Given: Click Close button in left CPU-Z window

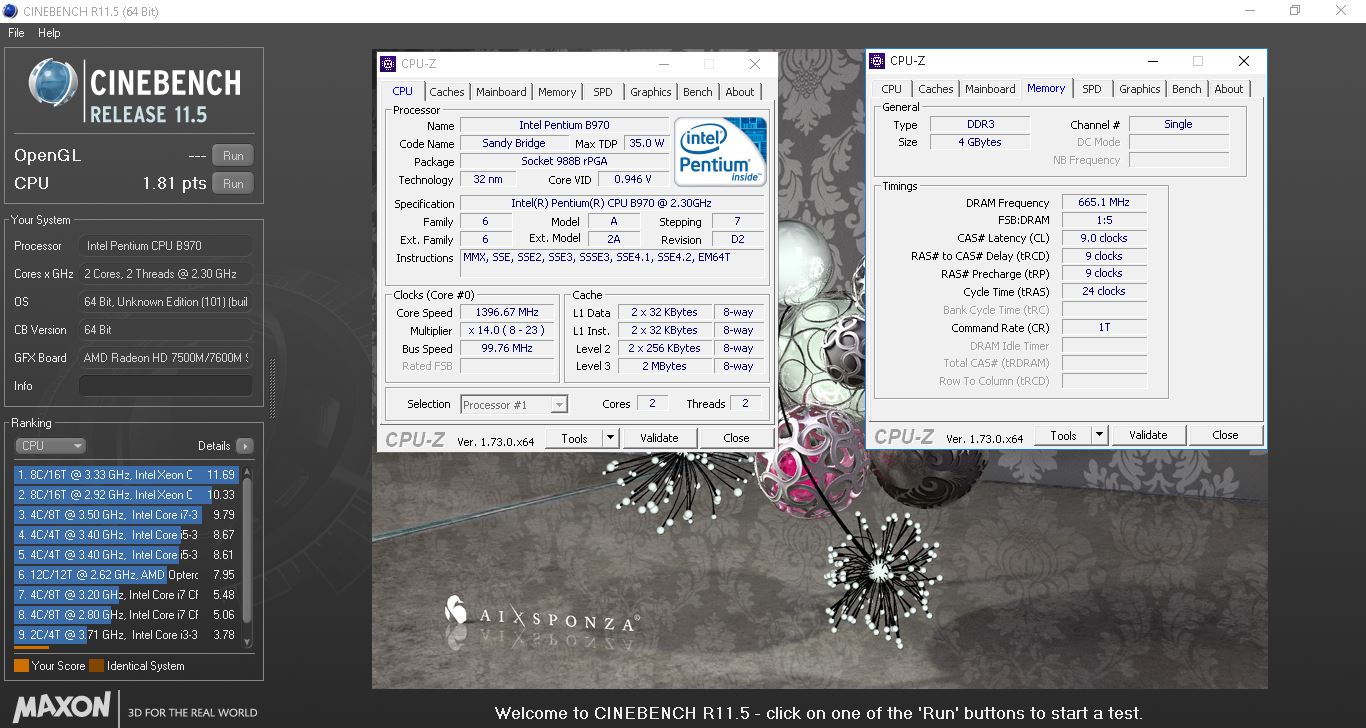Looking at the screenshot, I should click(x=736, y=438).
